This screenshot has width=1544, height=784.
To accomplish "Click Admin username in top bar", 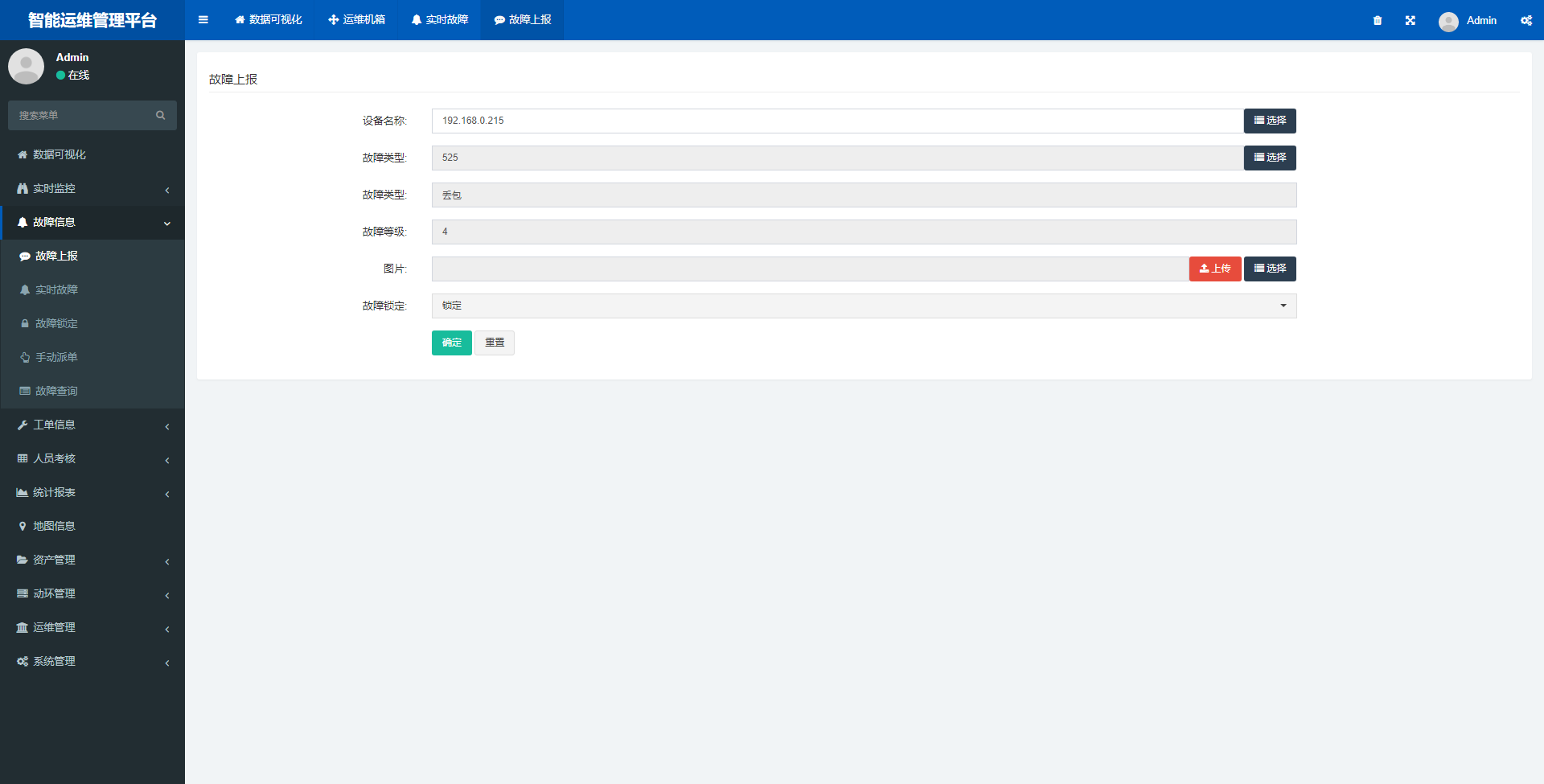I will click(x=1481, y=20).
